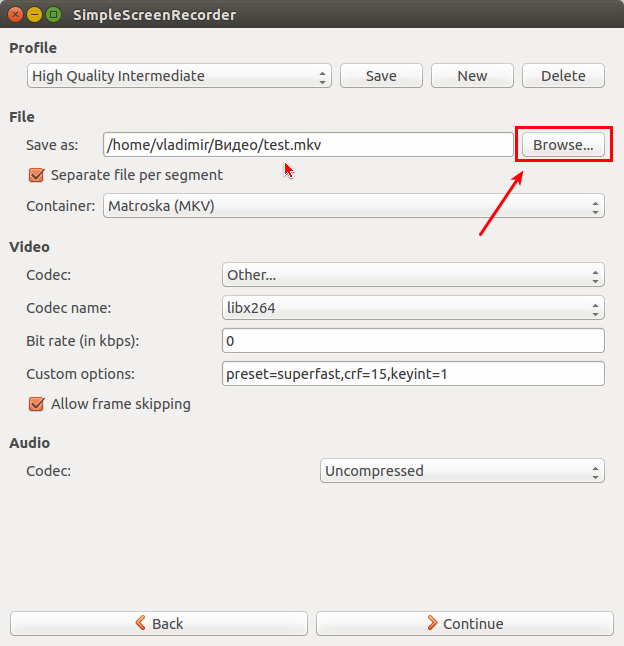This screenshot has width=624, height=646.
Task: Toggle Allow frame skipping checkbox
Action: tap(36, 404)
